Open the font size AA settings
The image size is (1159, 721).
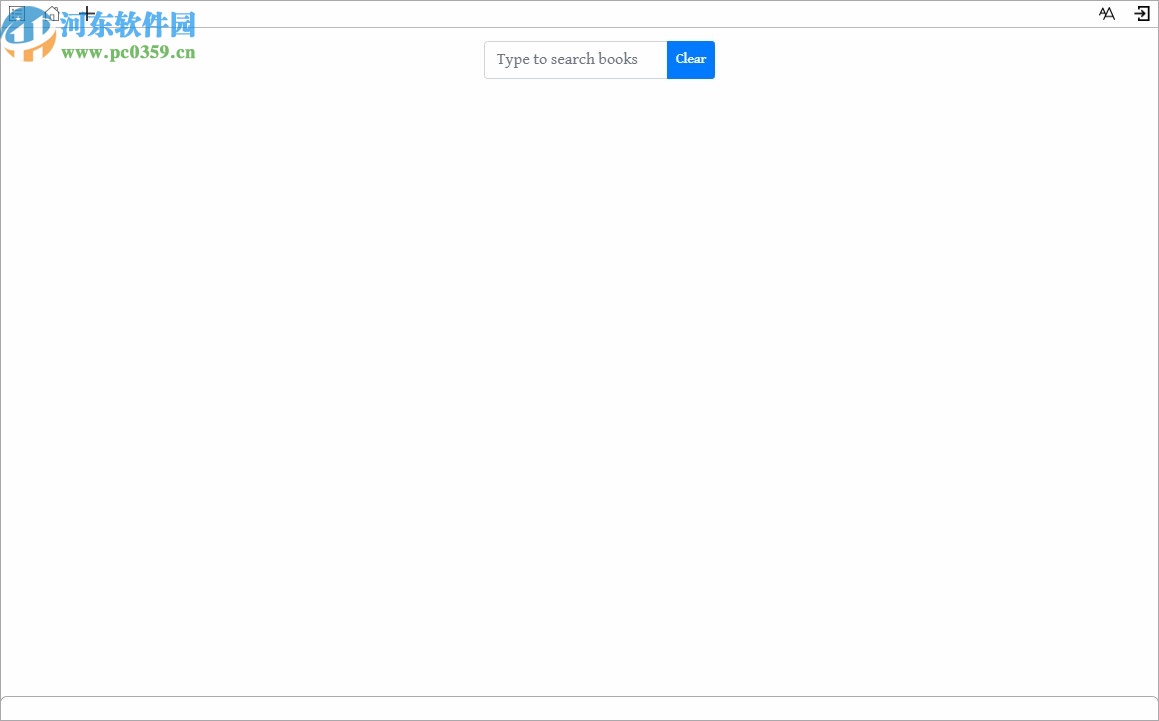(1107, 13)
